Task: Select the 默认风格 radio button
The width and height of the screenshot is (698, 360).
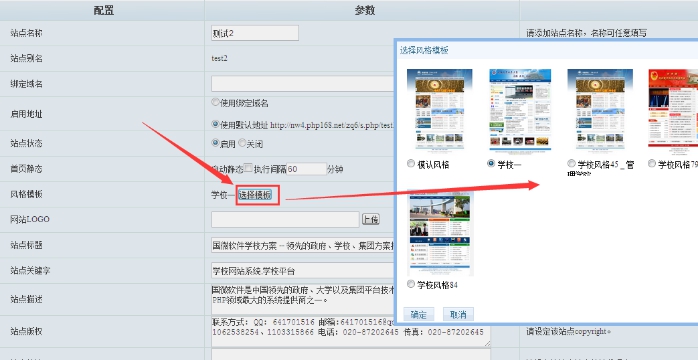Action: coord(411,164)
